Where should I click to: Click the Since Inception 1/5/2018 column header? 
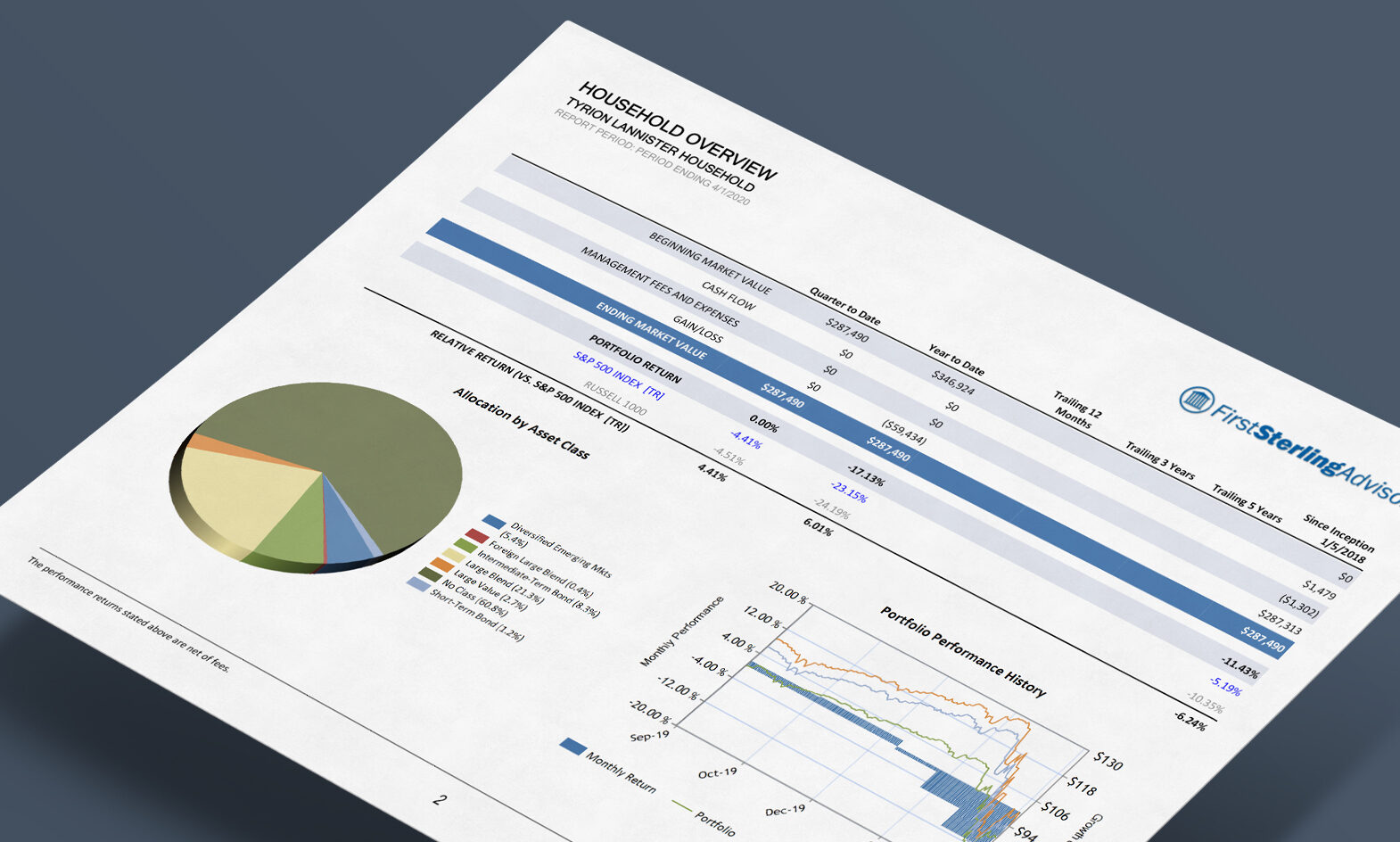[1338, 538]
